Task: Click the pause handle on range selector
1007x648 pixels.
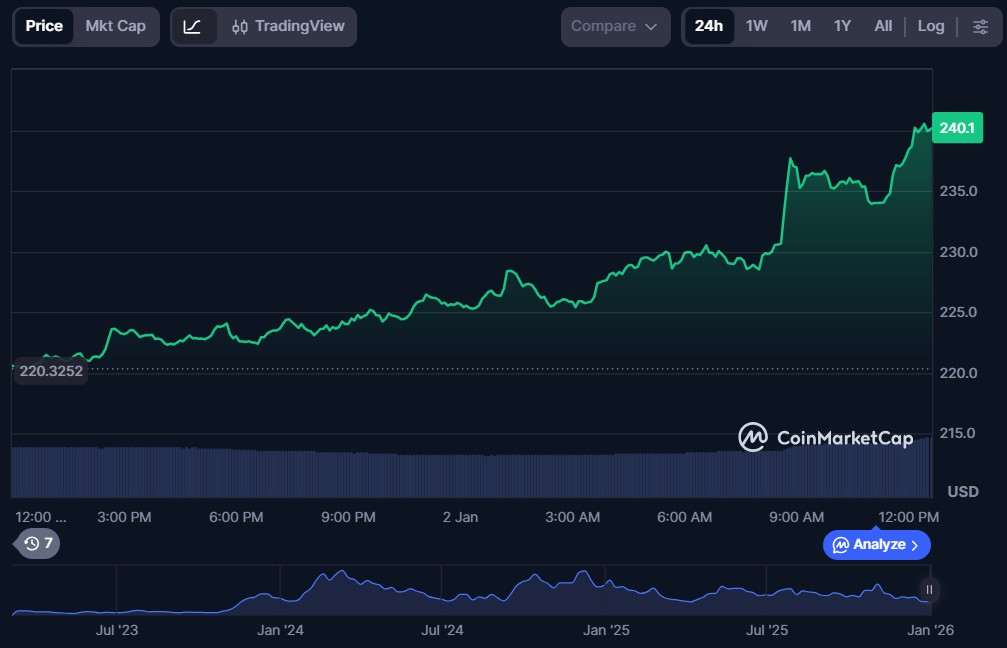Action: point(929,590)
